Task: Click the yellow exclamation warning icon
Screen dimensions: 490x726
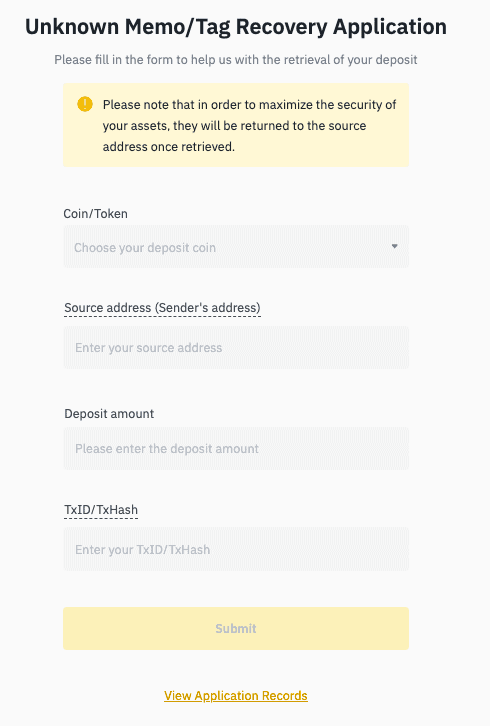Action: [85, 104]
